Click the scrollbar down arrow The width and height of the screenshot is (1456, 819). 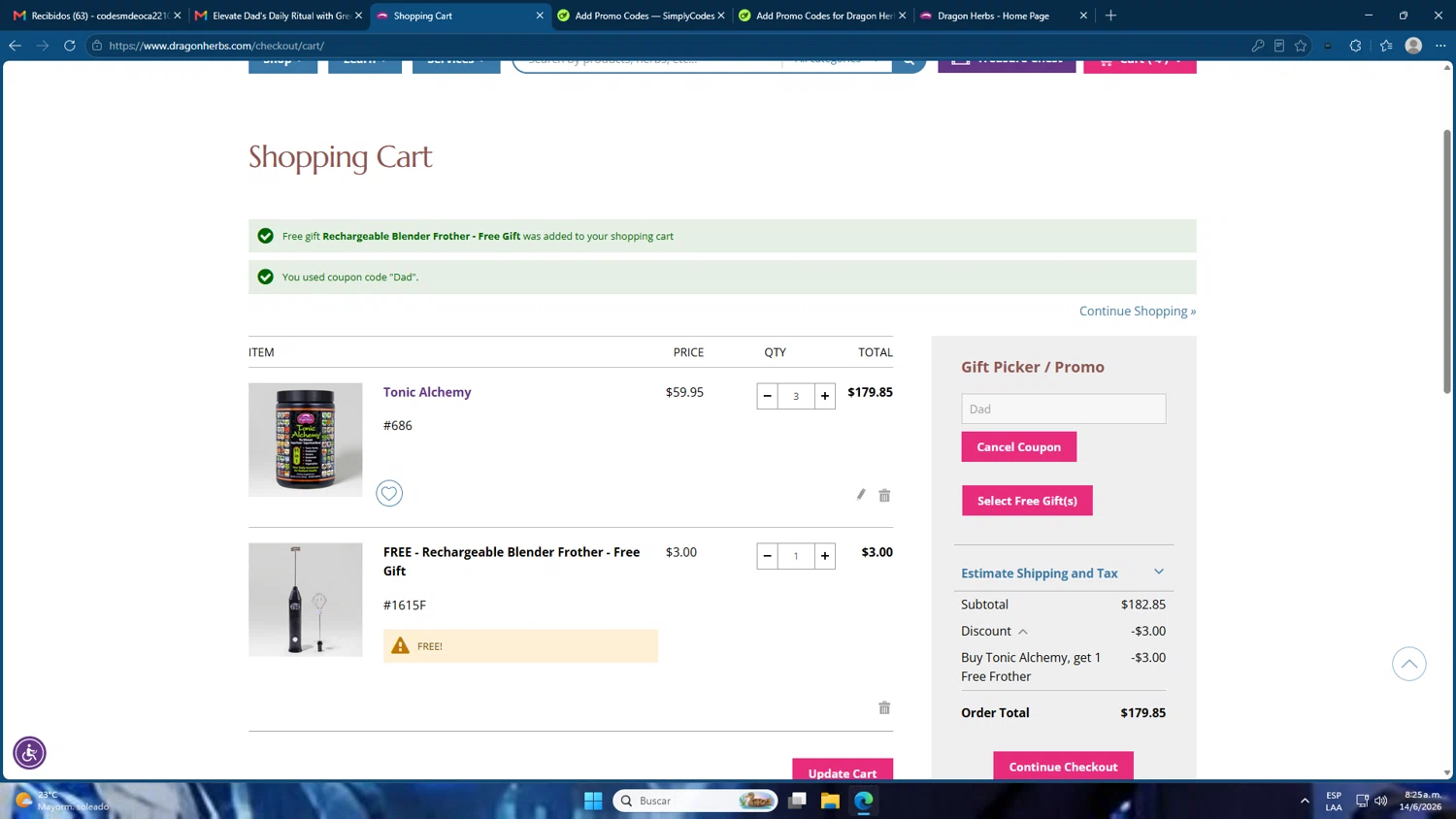click(x=1446, y=773)
